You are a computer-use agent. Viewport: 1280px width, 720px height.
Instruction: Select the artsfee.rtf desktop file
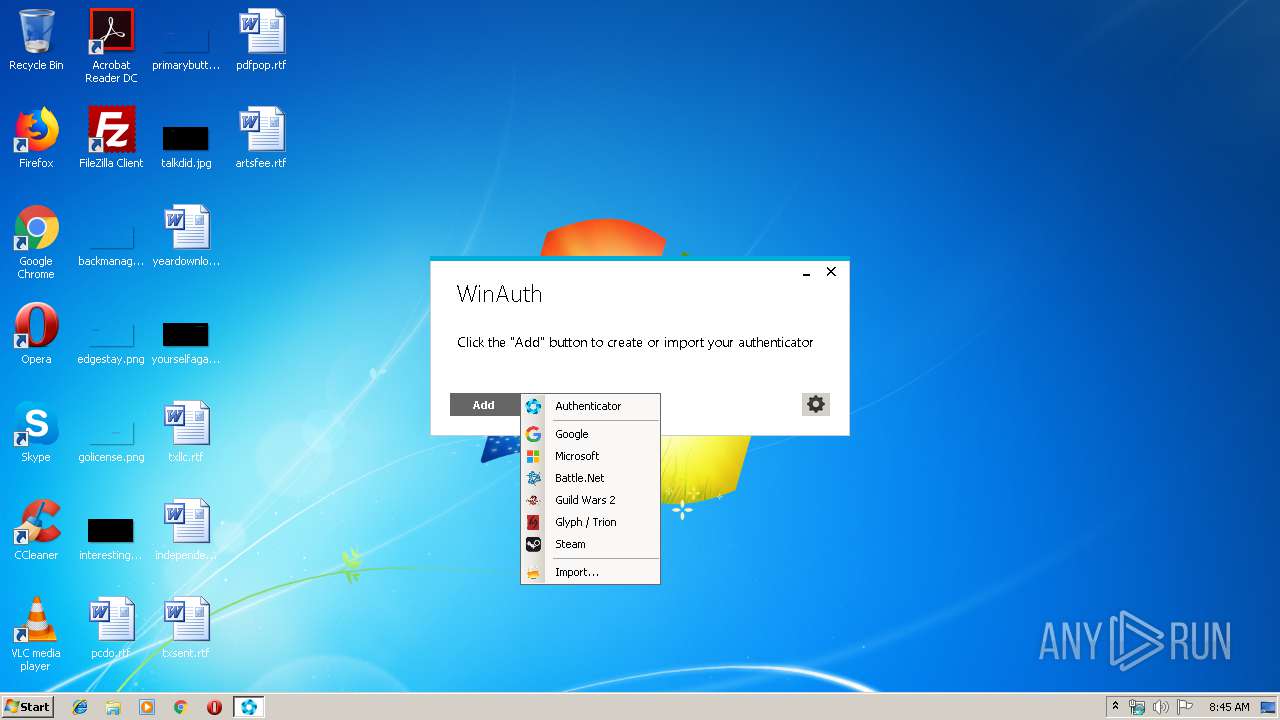pos(261,138)
